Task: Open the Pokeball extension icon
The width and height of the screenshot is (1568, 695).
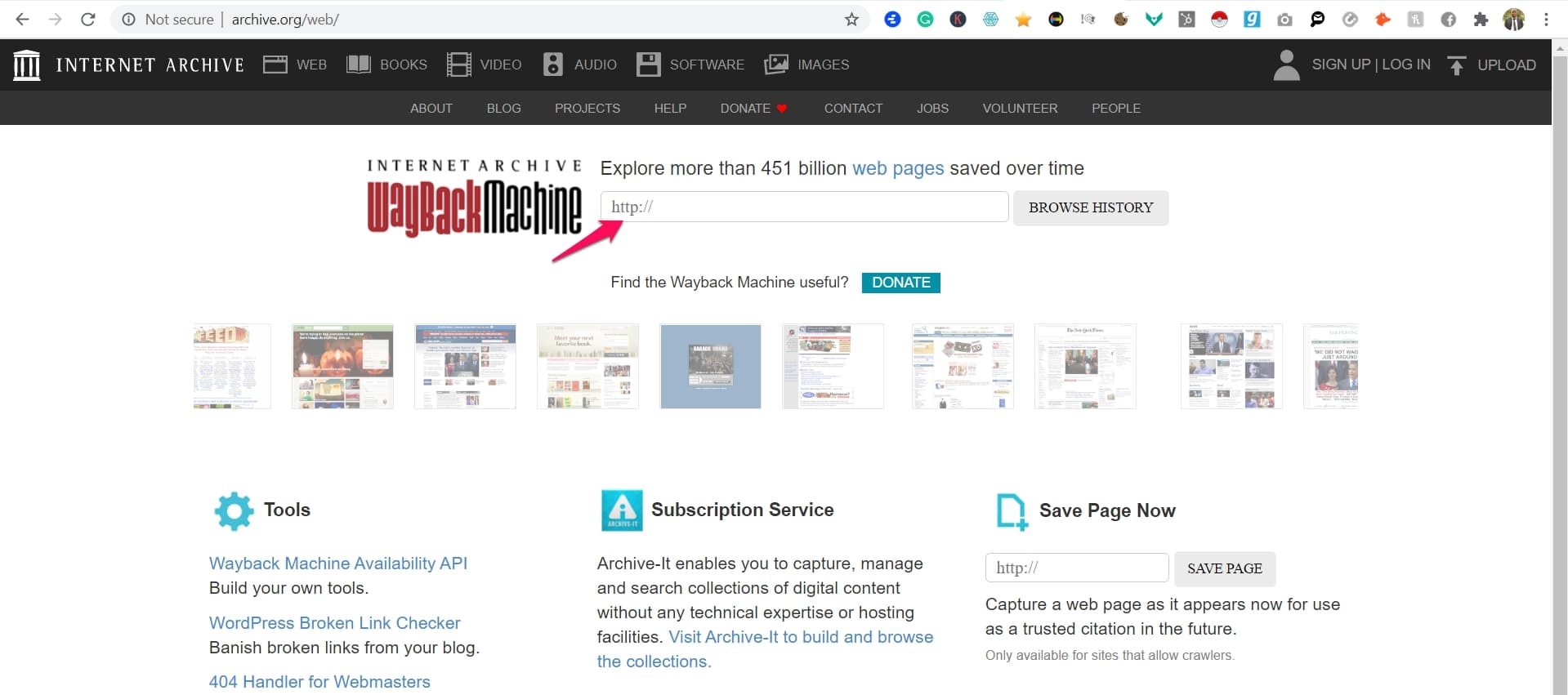Action: coord(1219,19)
